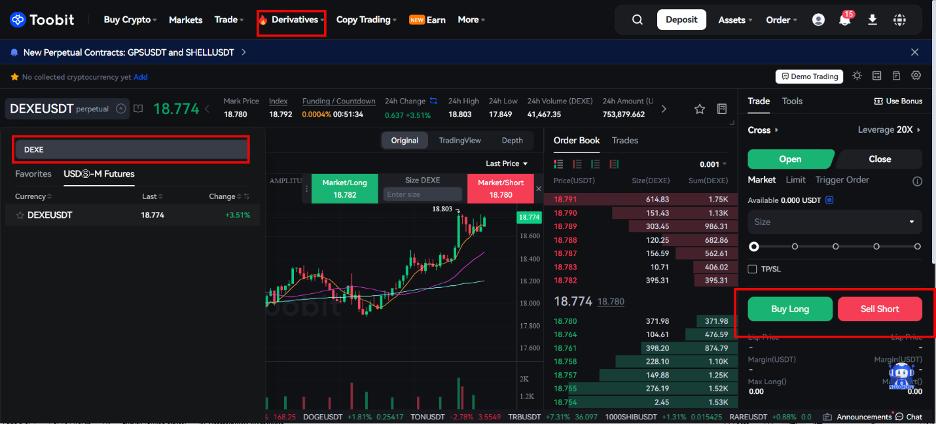Select combined buy/sell order book view icon
This screenshot has width=936, height=424.
click(559, 164)
